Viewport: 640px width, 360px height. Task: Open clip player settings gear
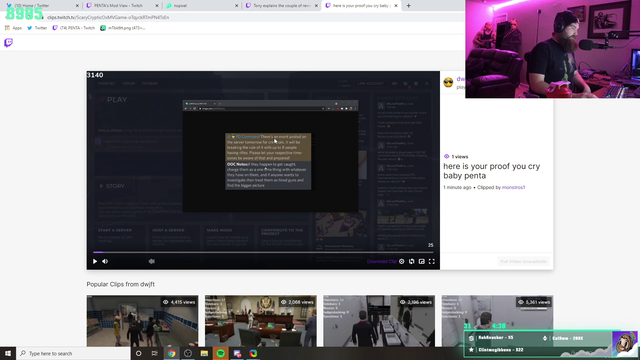pos(402,261)
